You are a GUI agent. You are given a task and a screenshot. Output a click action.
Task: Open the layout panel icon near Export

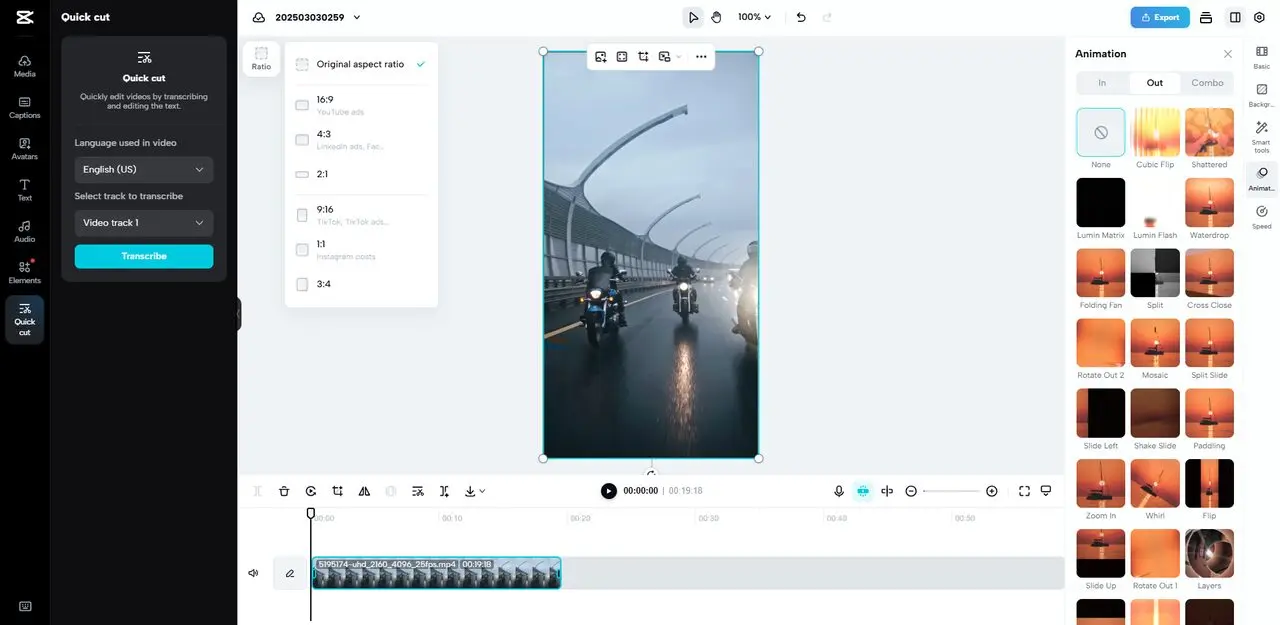1206,17
